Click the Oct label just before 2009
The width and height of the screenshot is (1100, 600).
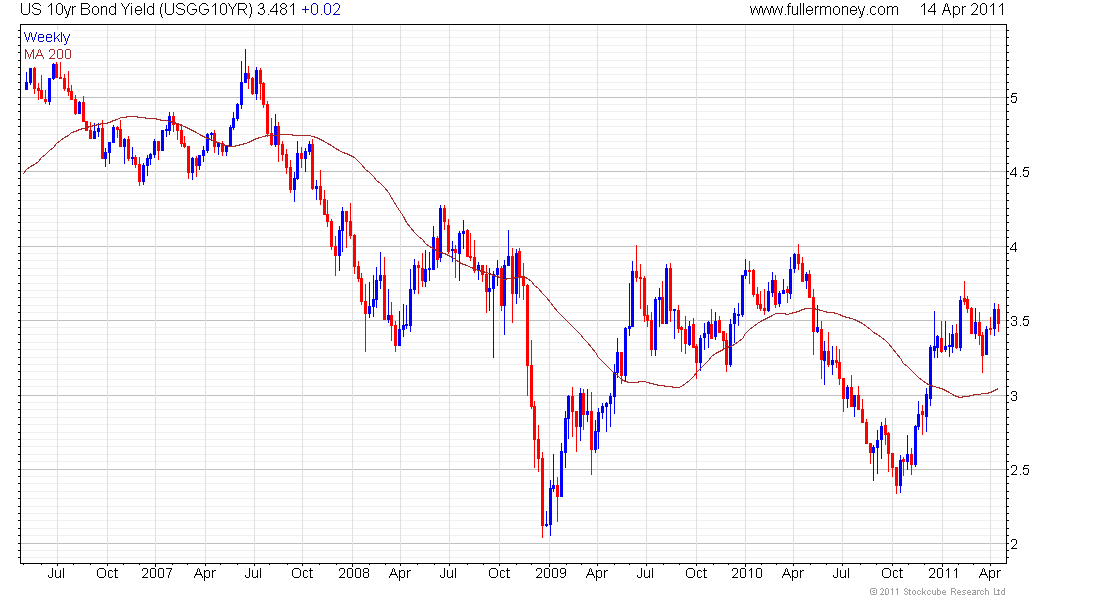click(x=499, y=573)
